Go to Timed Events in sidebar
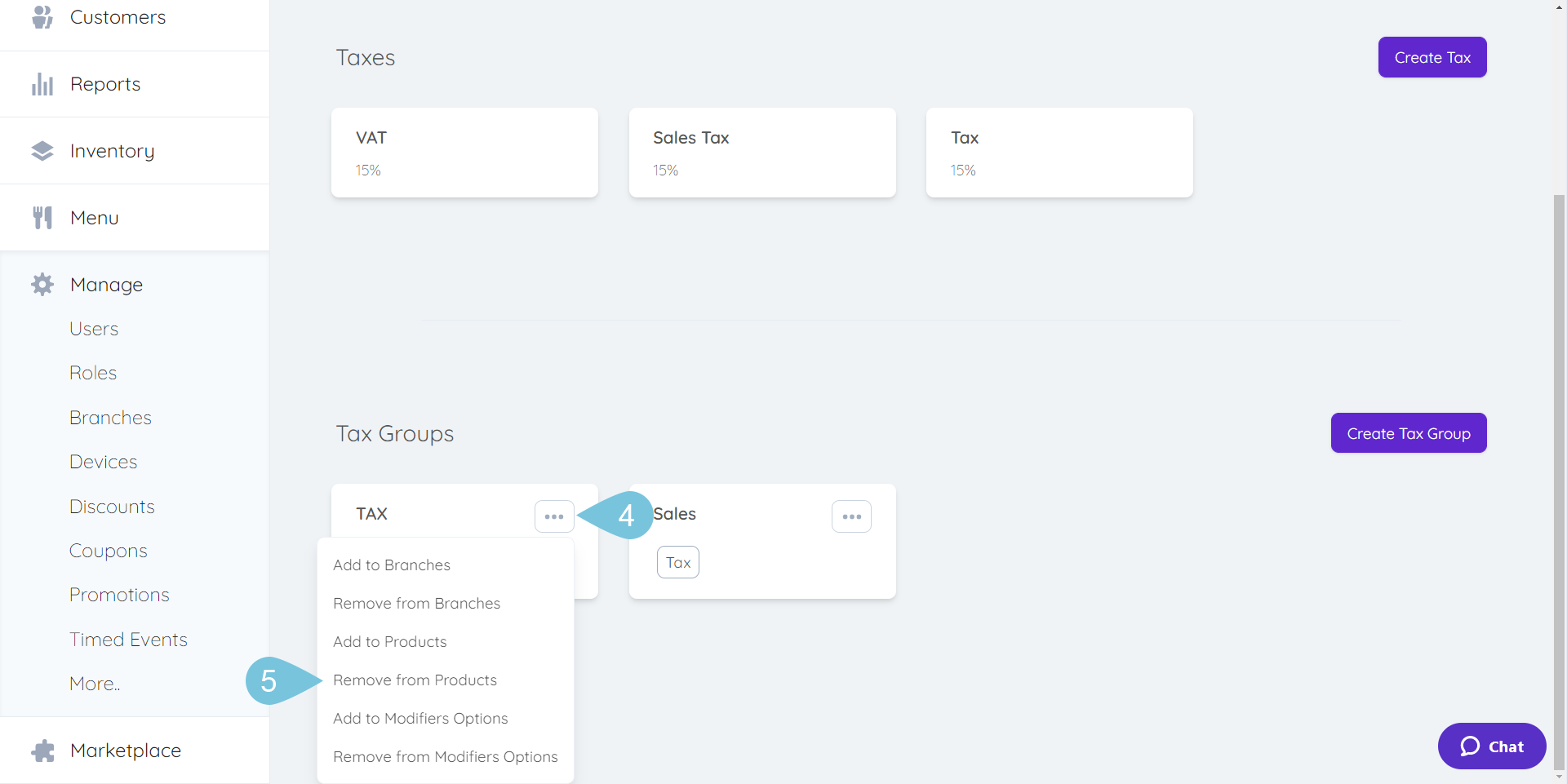 [128, 640]
